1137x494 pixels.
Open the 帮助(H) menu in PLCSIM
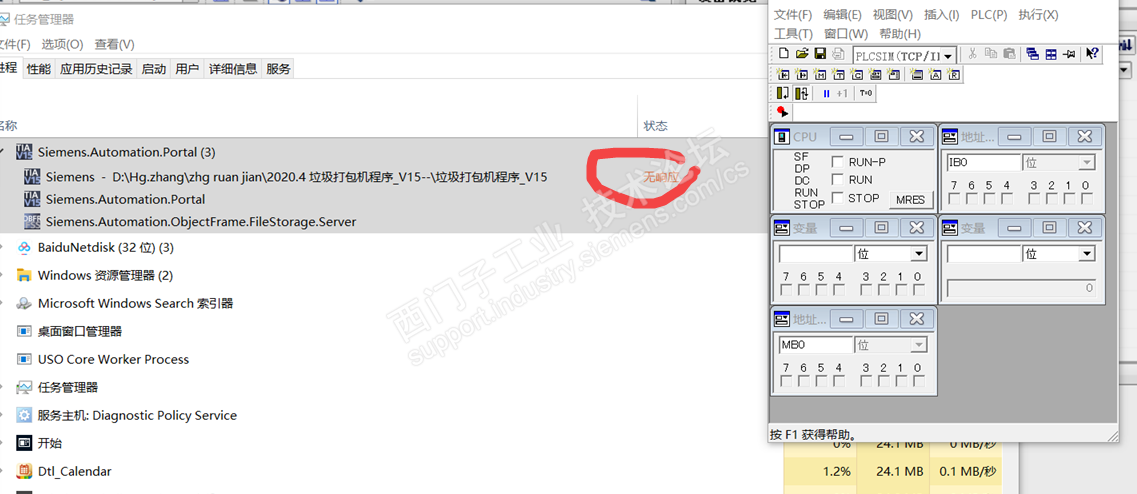pyautogui.click(x=901, y=33)
